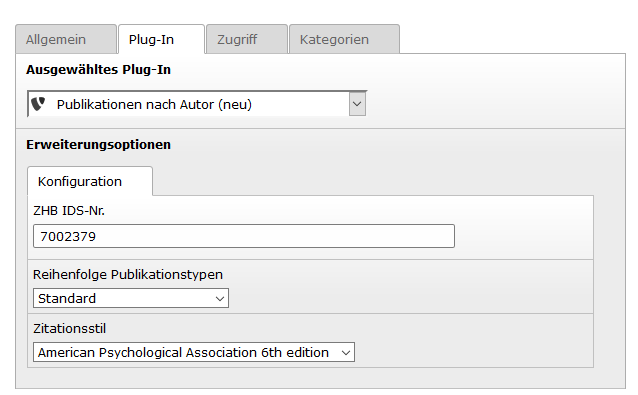Select the Konfiguration sub-tab
This screenshot has height=395, width=638.
pyautogui.click(x=90, y=181)
